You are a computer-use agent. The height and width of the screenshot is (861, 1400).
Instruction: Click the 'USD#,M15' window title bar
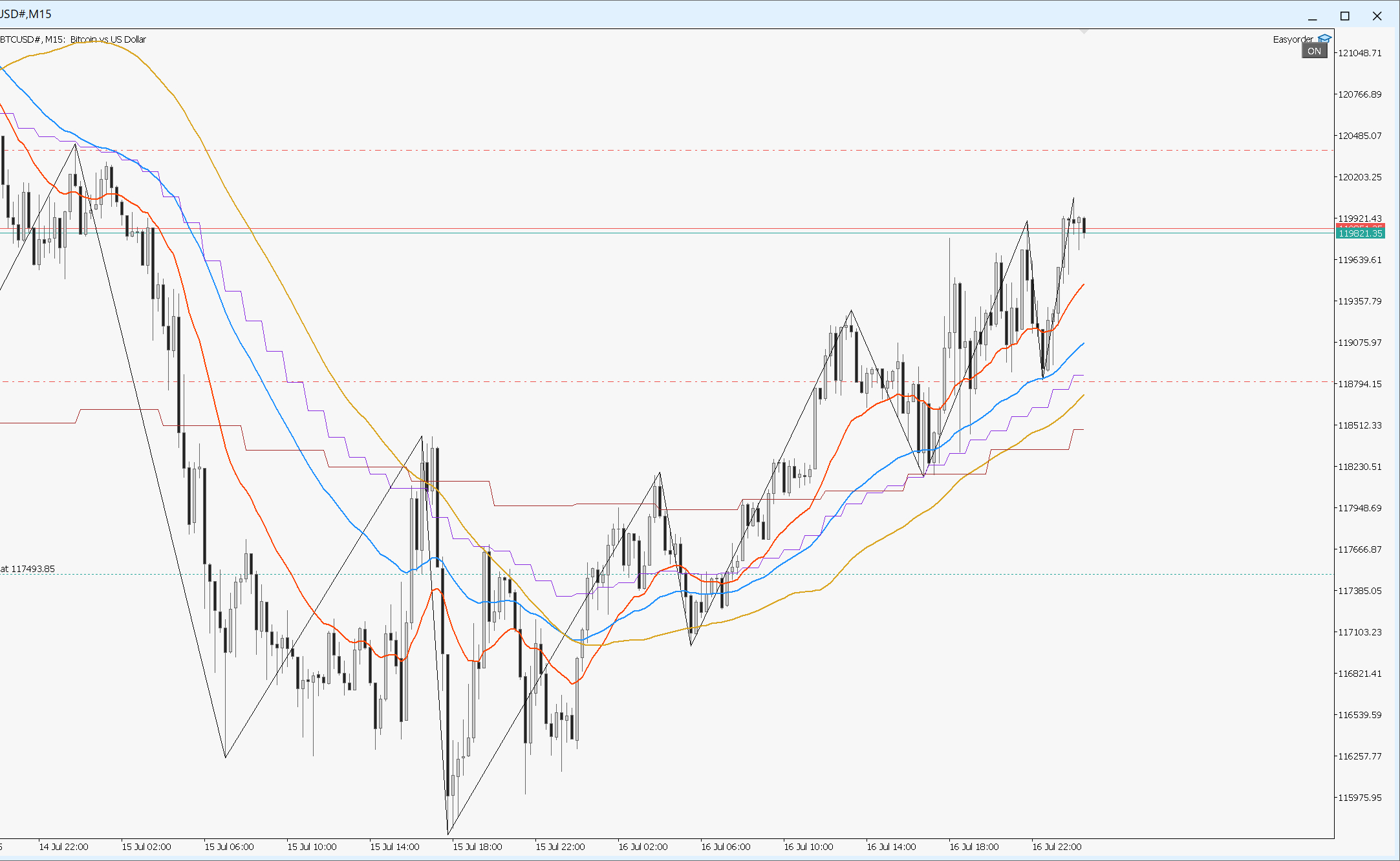26,14
